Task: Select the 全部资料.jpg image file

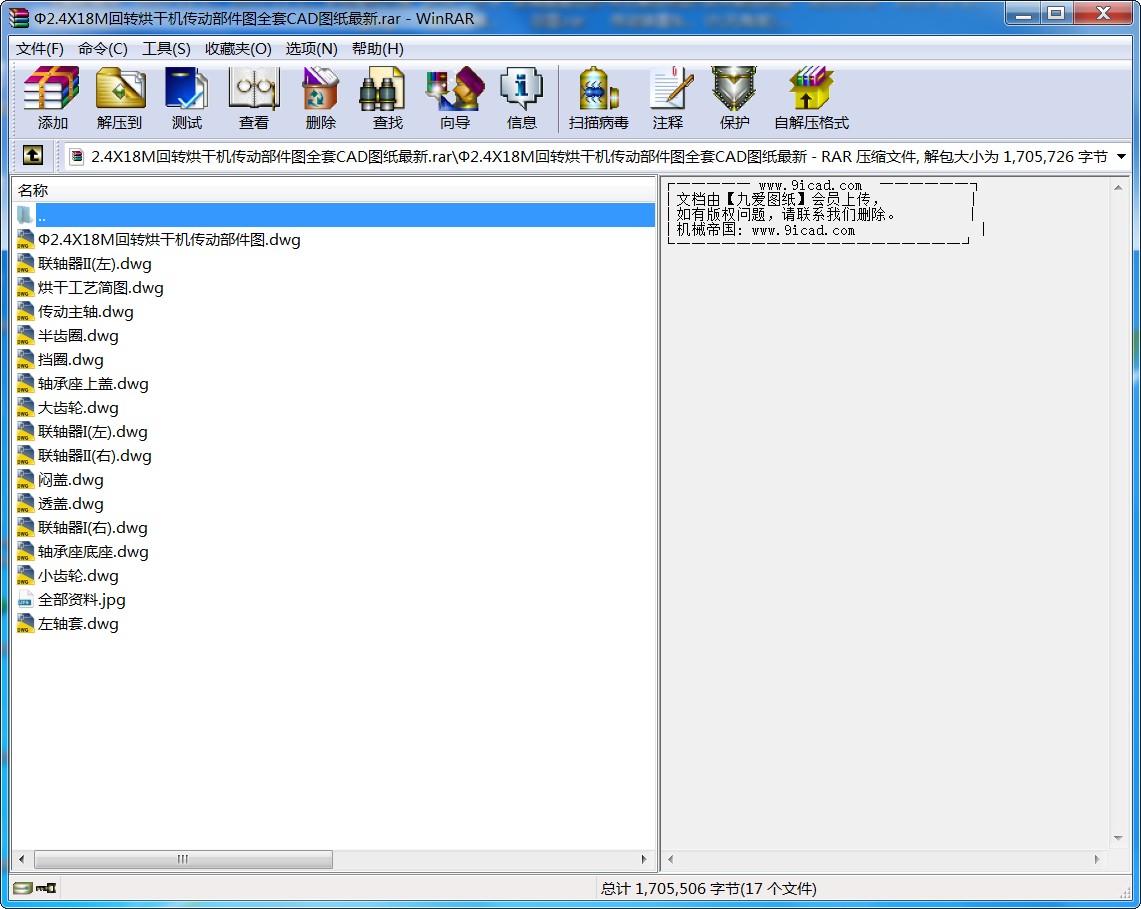Action: [x=81, y=600]
